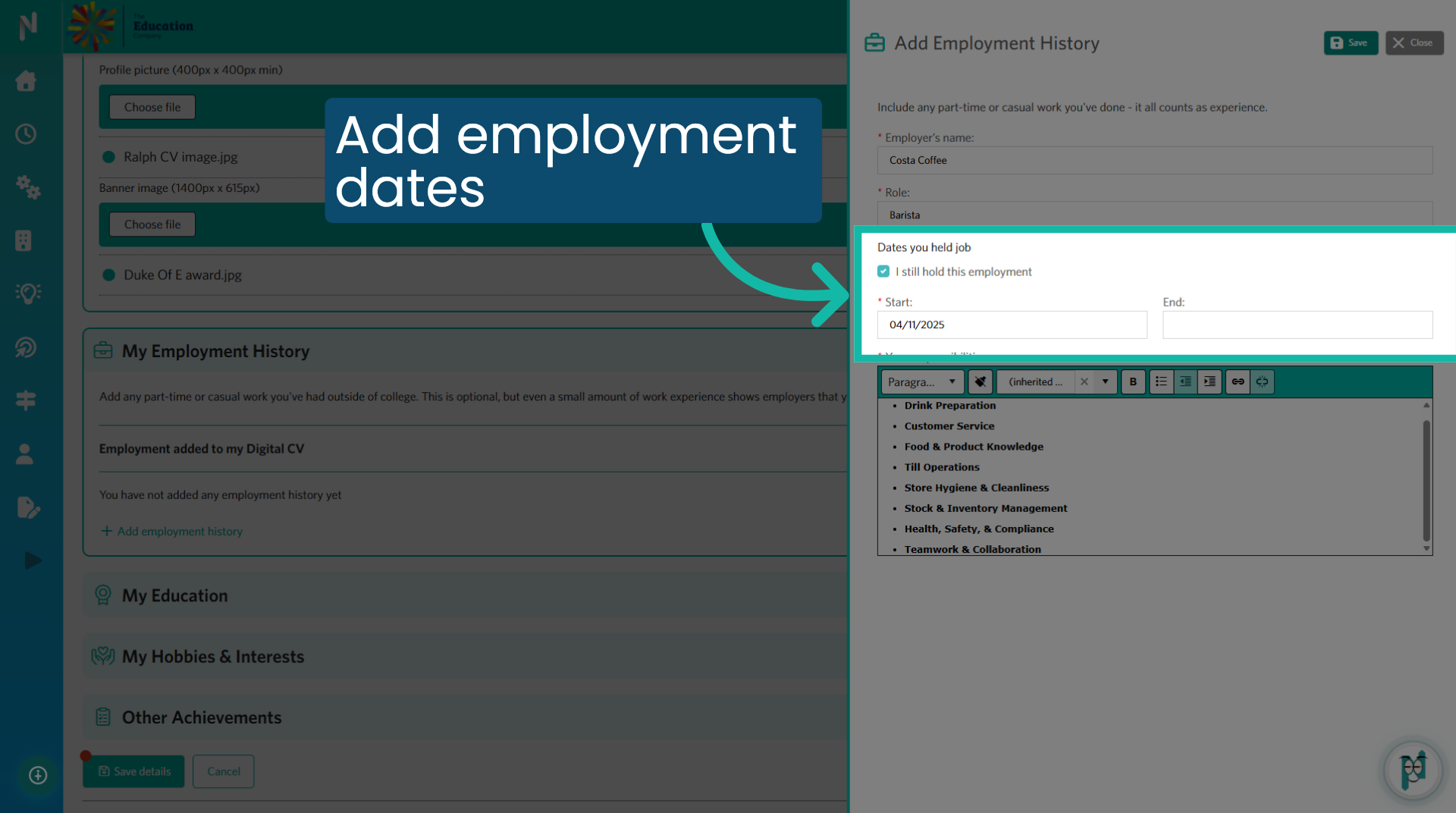Open the building icon in the sidebar
This screenshot has height=813, width=1456.
[x=24, y=240]
